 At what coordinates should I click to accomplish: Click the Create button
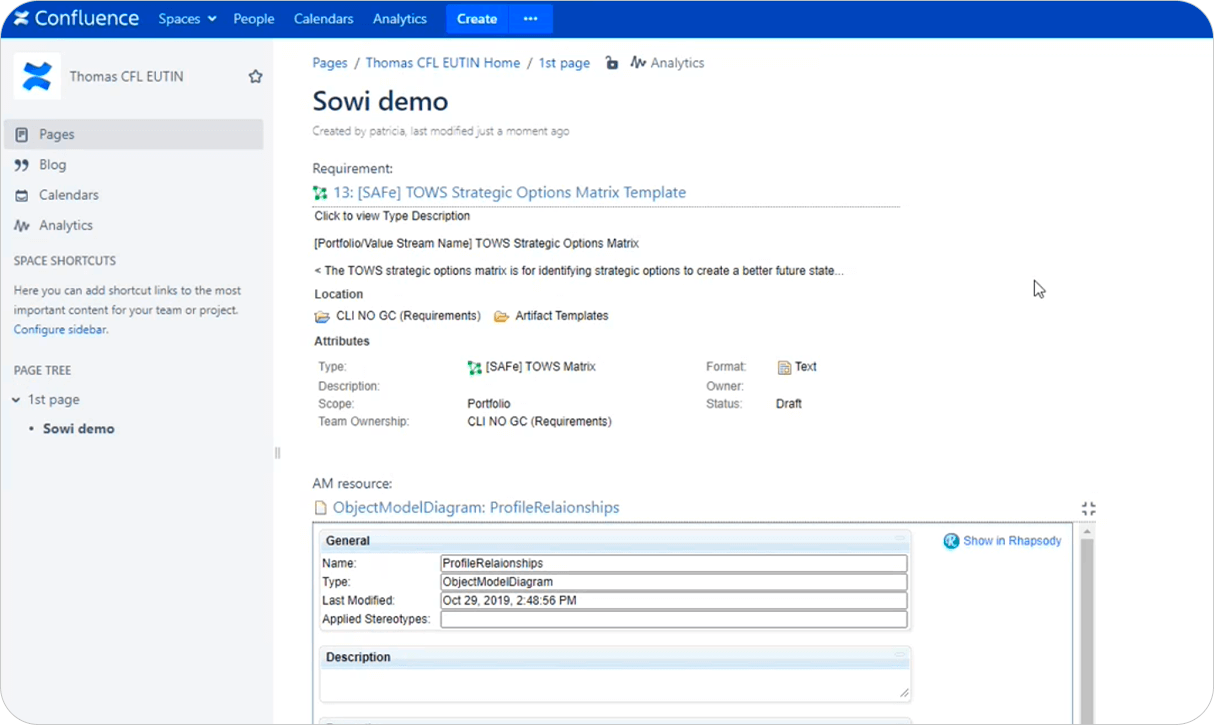point(477,19)
